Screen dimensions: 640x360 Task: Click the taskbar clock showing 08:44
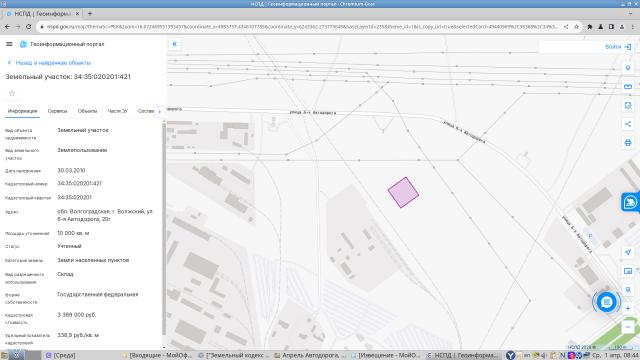616,356
